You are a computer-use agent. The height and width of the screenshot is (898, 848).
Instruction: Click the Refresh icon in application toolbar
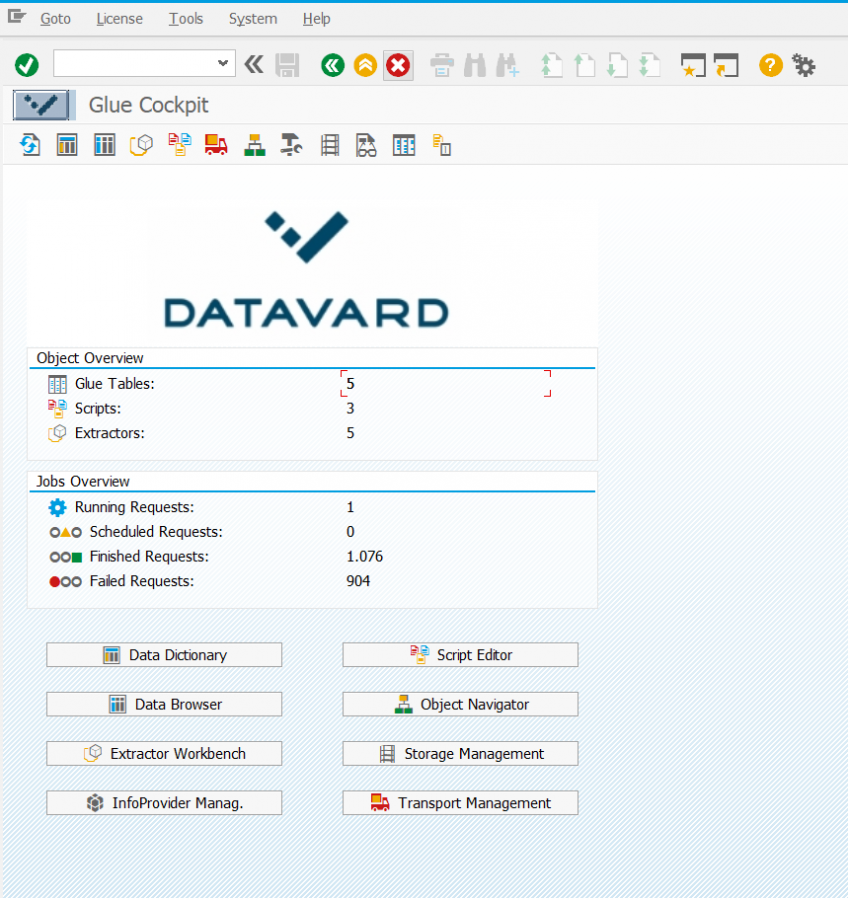(30, 145)
